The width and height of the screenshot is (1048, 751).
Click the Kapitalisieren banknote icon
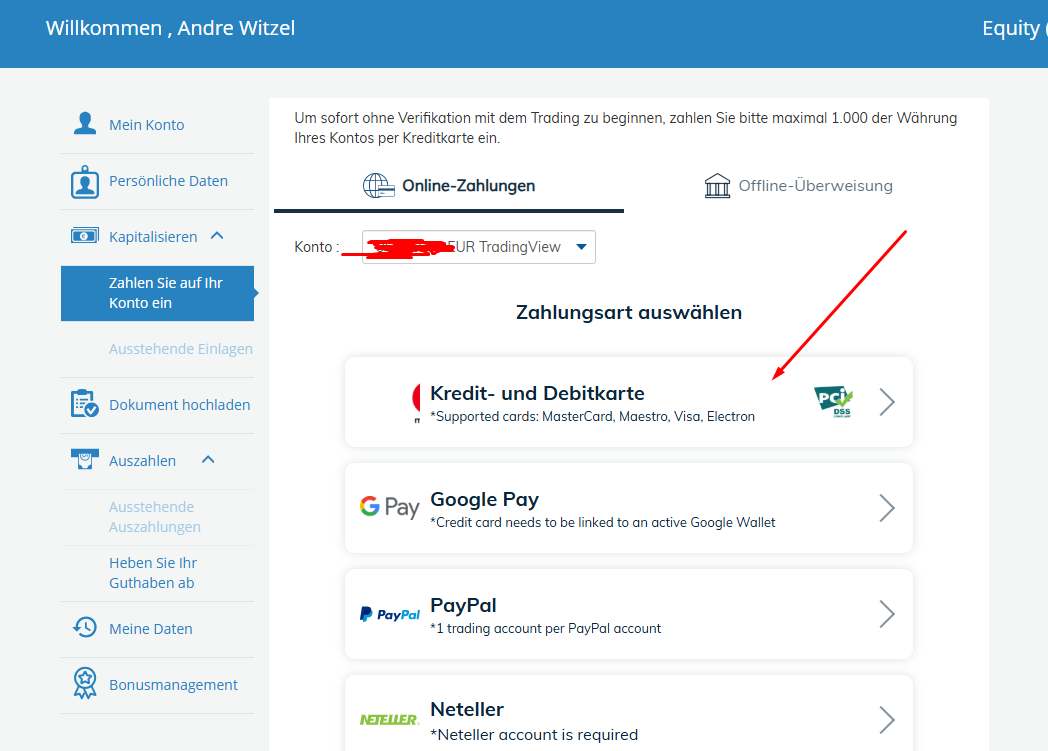[85, 235]
